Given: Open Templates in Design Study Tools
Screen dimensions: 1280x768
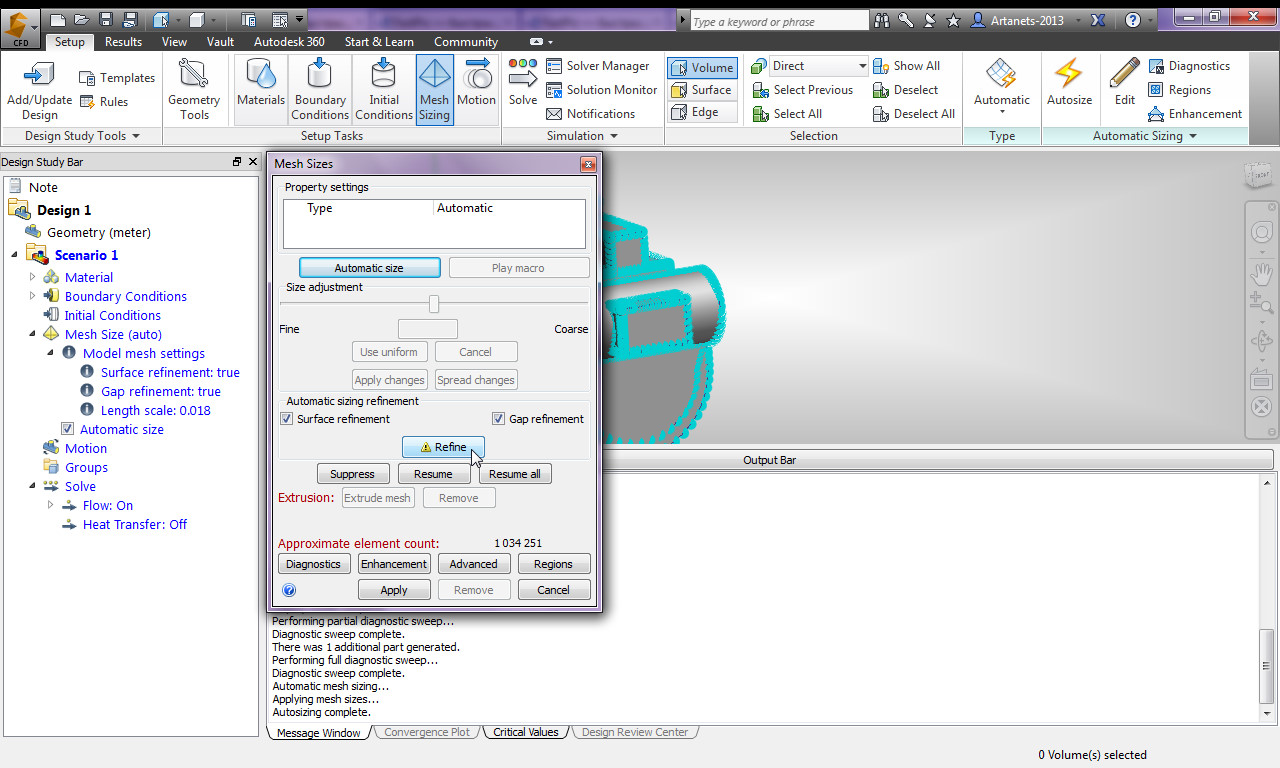Looking at the screenshot, I should 117,78.
